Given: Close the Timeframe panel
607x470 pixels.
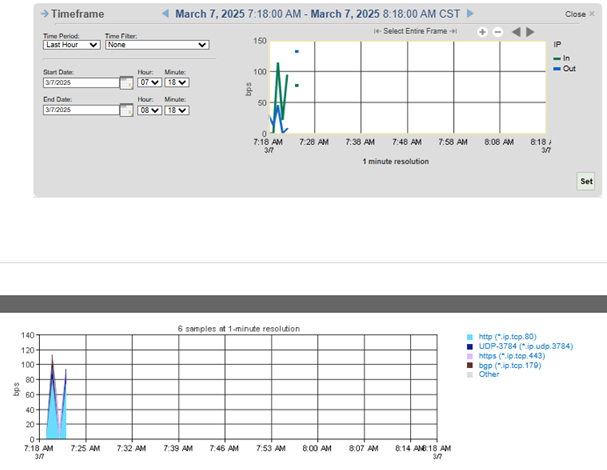Looking at the screenshot, I should pos(578,14).
